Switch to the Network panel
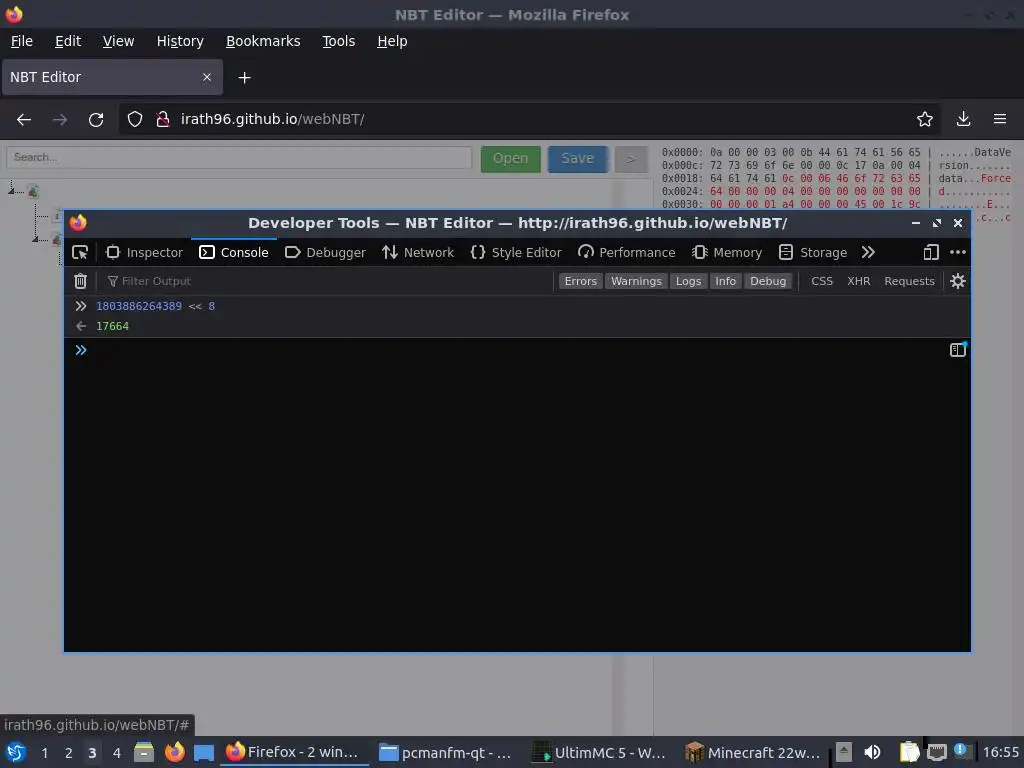Viewport: 1024px width, 768px height. tap(418, 253)
